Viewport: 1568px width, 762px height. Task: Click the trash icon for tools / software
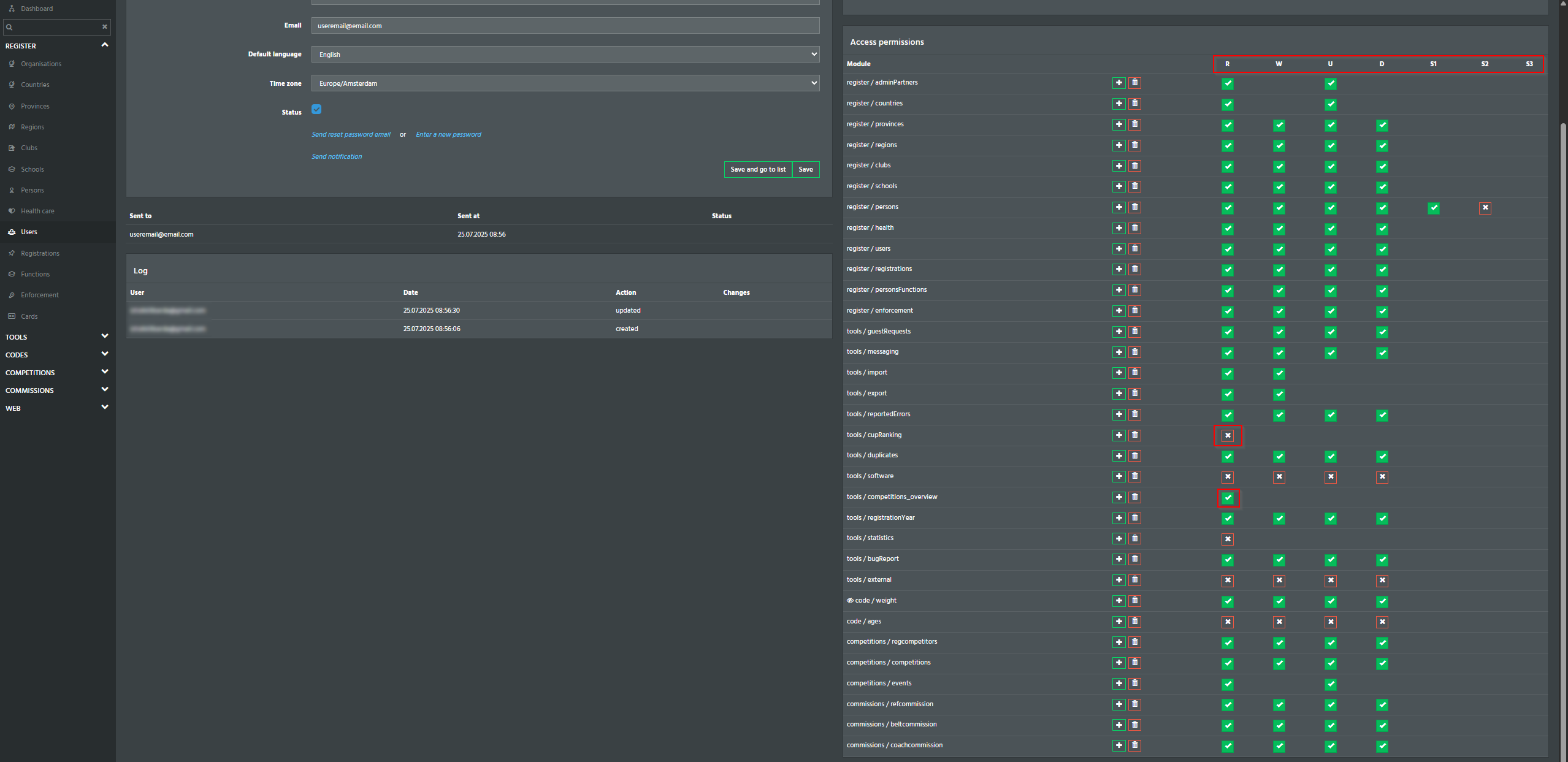click(1134, 476)
